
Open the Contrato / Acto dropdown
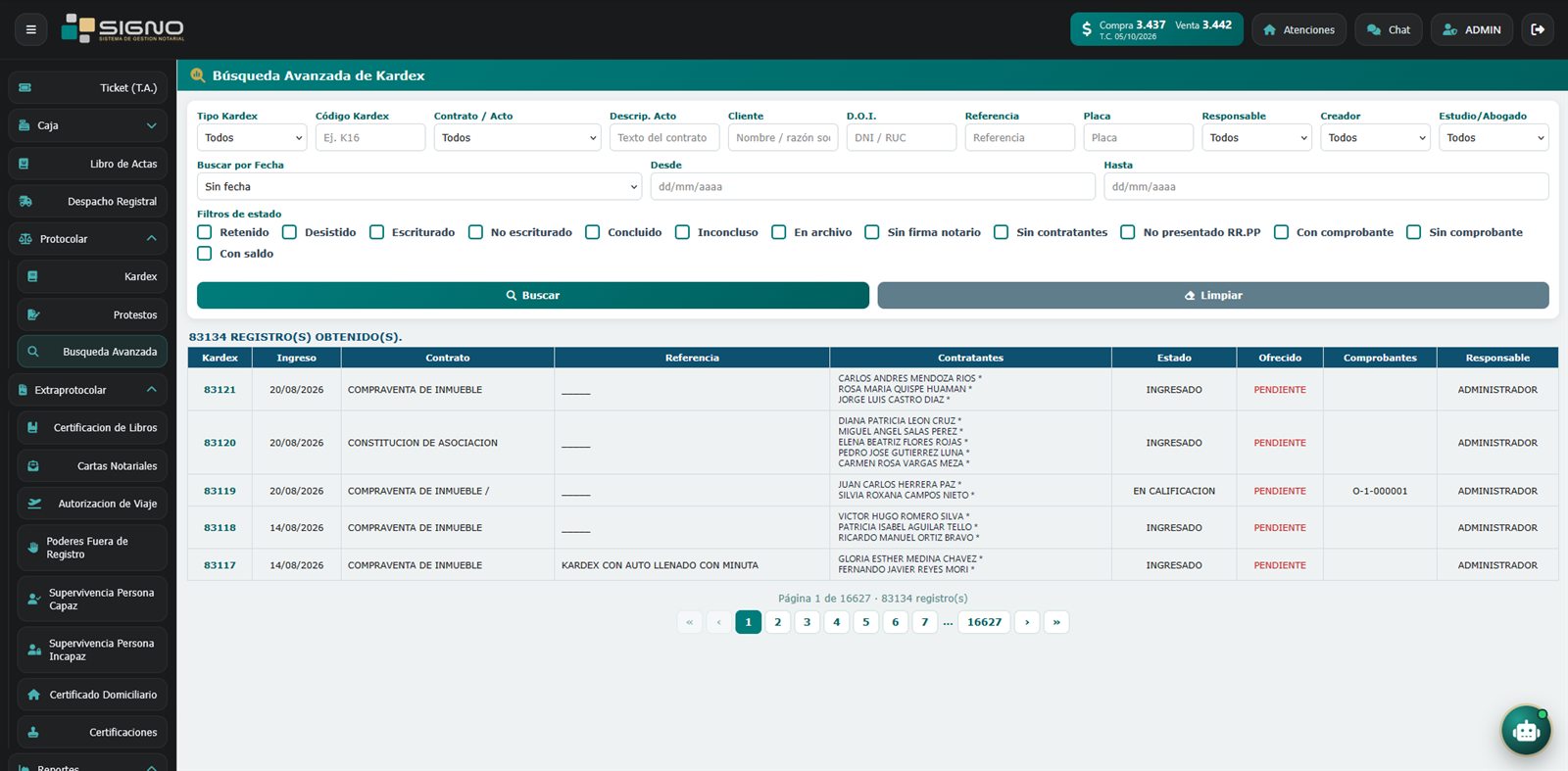pos(517,138)
